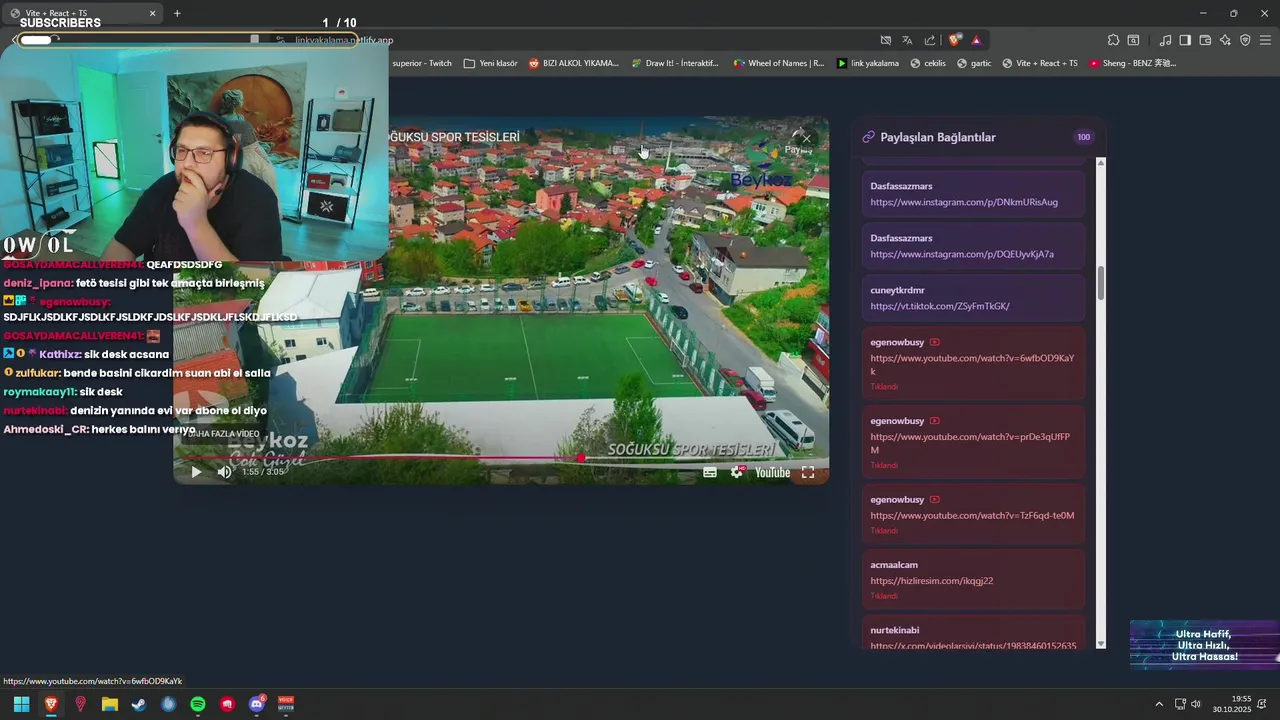This screenshot has width=1280, height=720.
Task: Click the links panel scrollbar down arrow
Action: pos(1101,644)
